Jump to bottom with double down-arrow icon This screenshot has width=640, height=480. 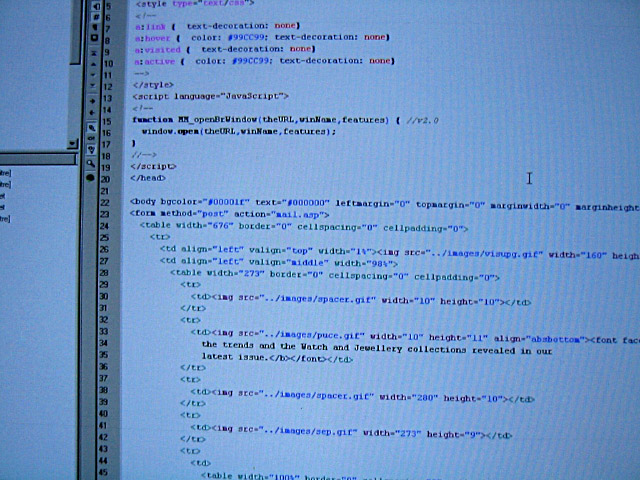[x=93, y=86]
